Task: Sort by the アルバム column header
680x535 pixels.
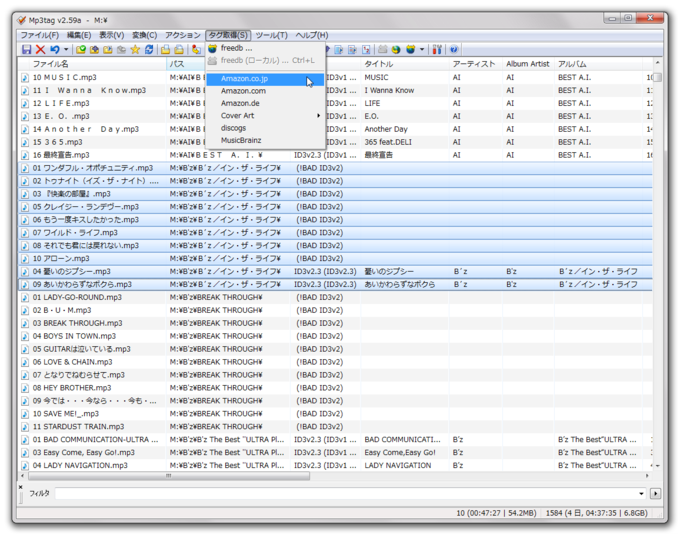Action: click(598, 64)
